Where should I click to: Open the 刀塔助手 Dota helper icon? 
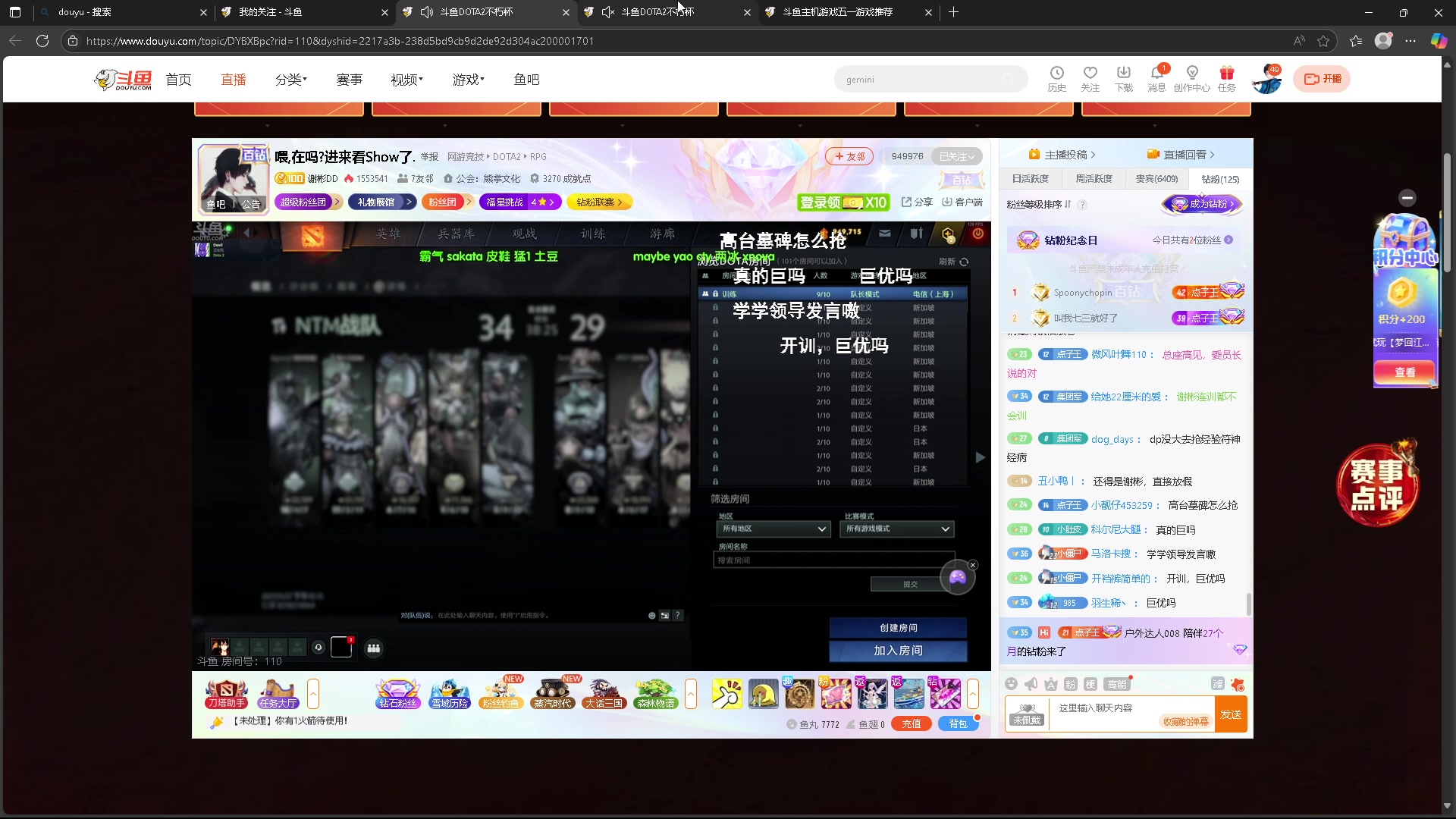(227, 693)
